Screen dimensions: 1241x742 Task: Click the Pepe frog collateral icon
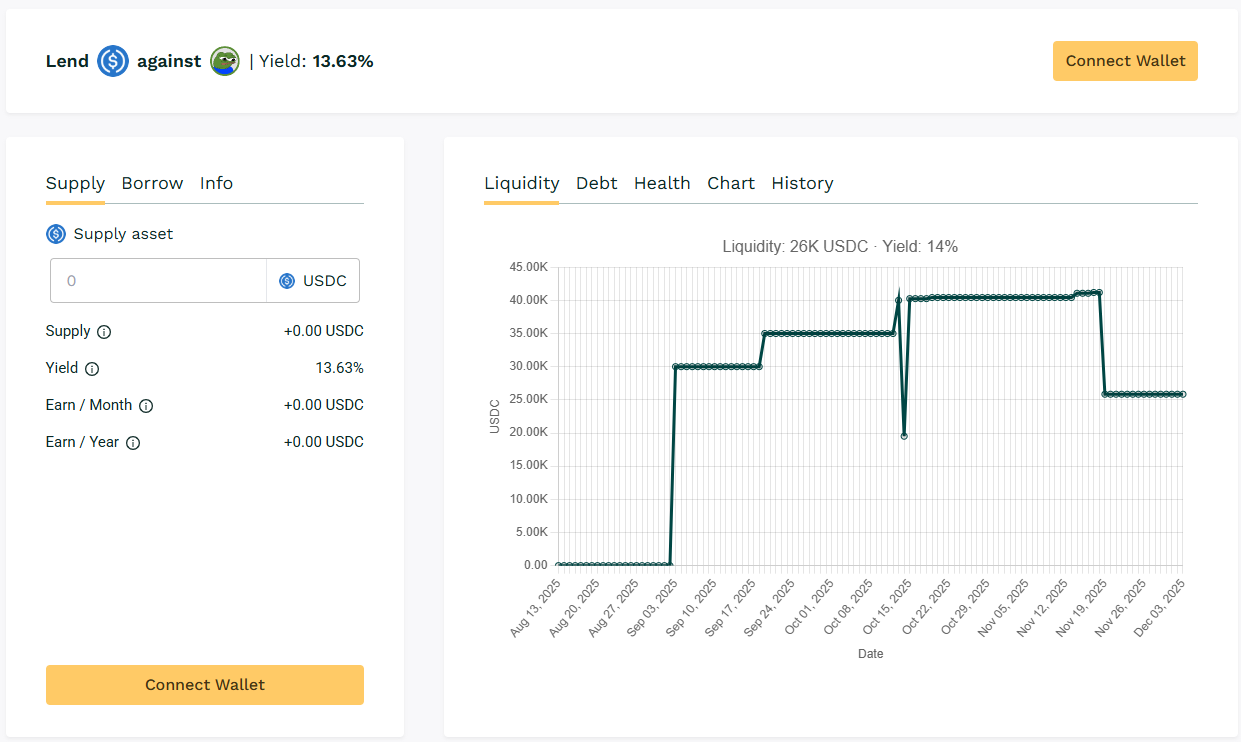coord(225,61)
